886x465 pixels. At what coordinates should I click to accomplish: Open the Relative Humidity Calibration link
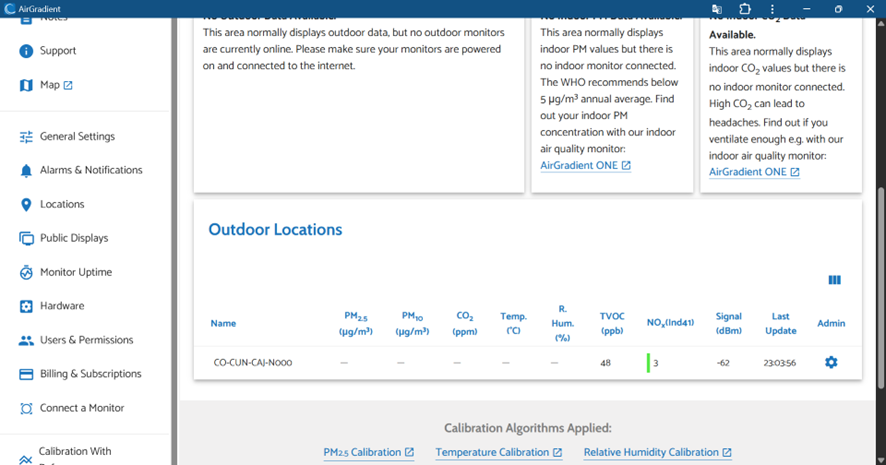(x=657, y=452)
